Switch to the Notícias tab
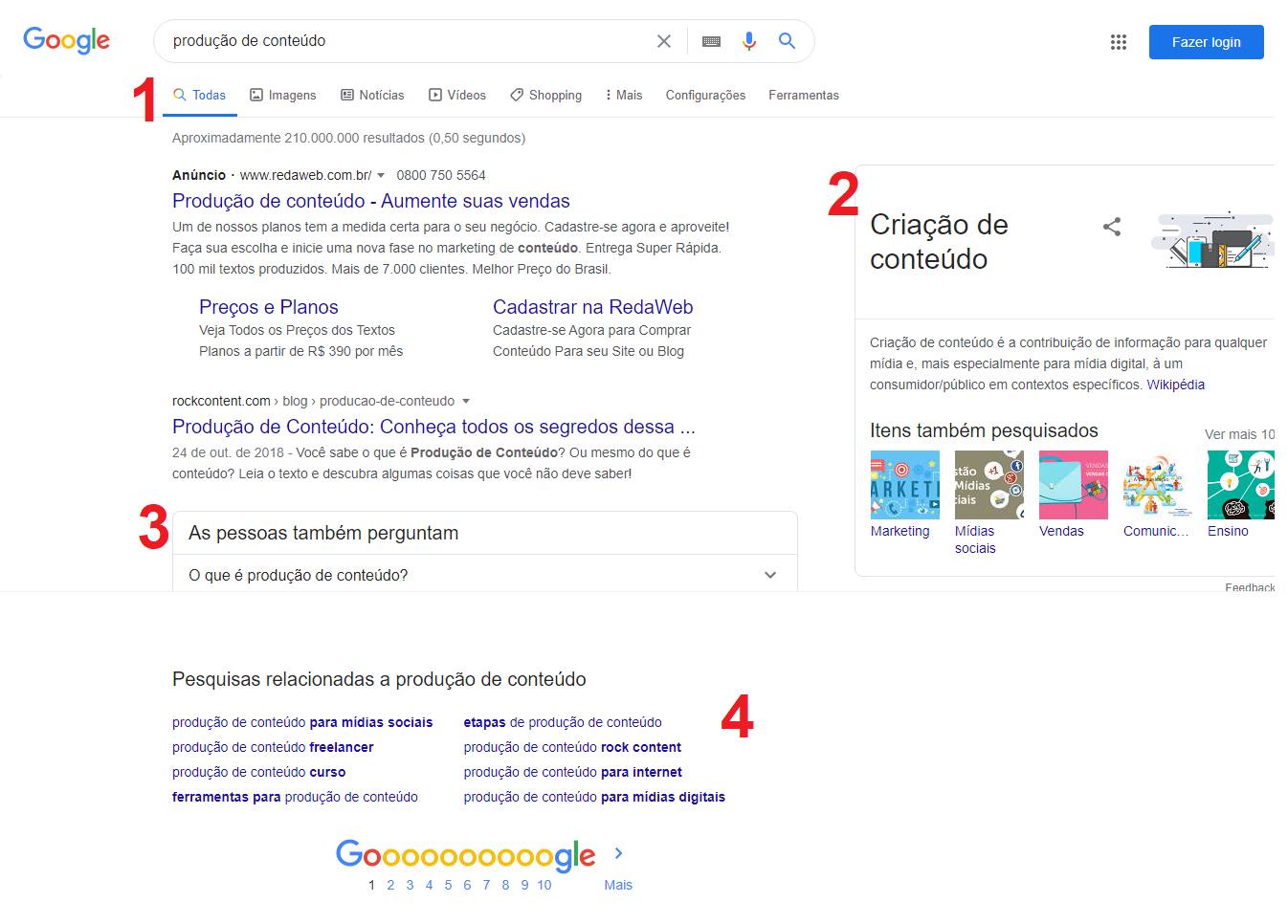Screen dimensions: 1288x924 point(372,95)
